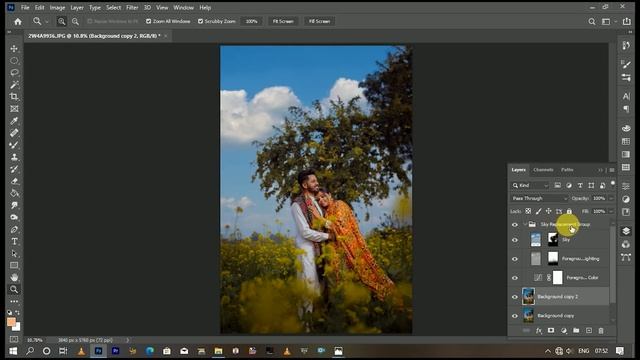Click the background color swatch

coord(17,327)
